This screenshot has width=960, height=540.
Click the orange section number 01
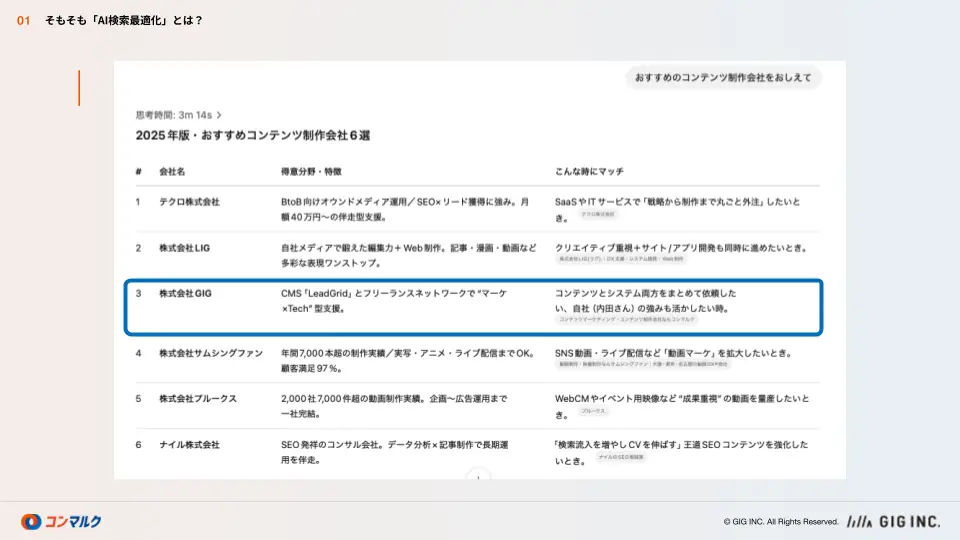tap(23, 21)
